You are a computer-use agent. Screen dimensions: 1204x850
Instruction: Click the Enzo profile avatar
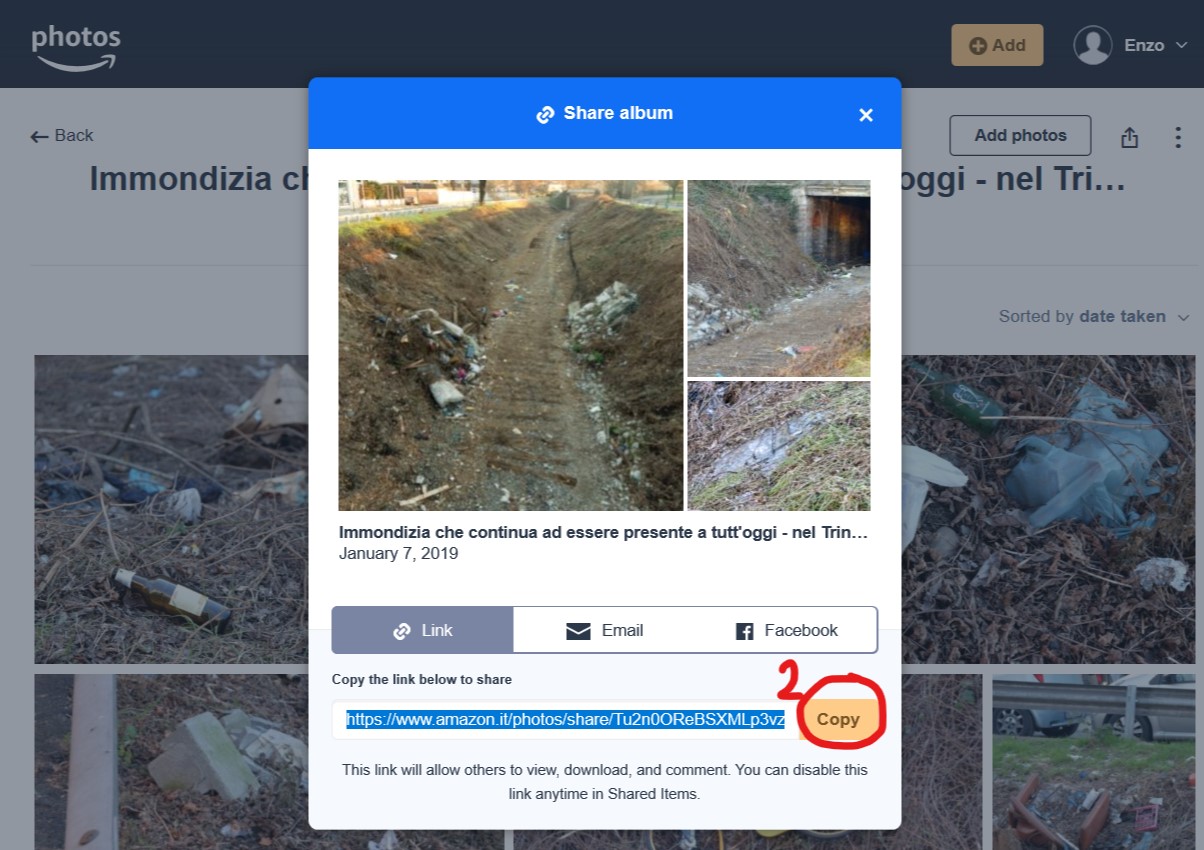pos(1092,45)
